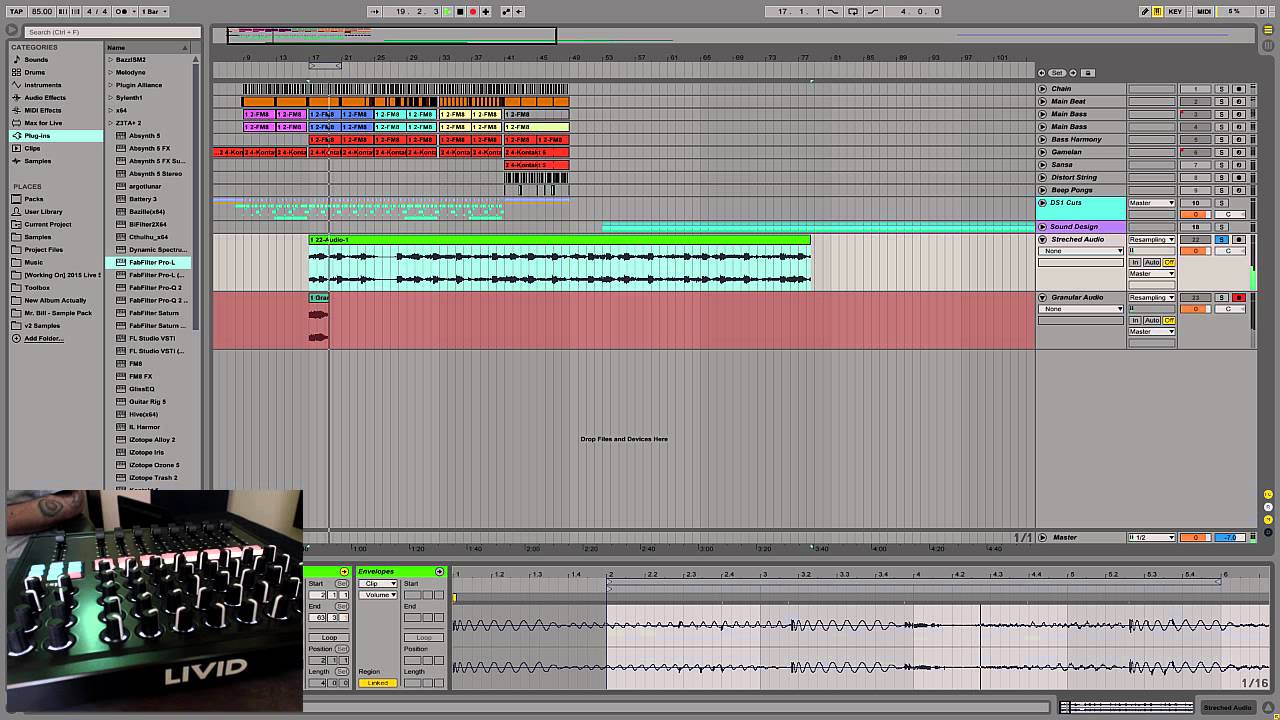Click the Lock Envelopes icon beside Set

1088,73
